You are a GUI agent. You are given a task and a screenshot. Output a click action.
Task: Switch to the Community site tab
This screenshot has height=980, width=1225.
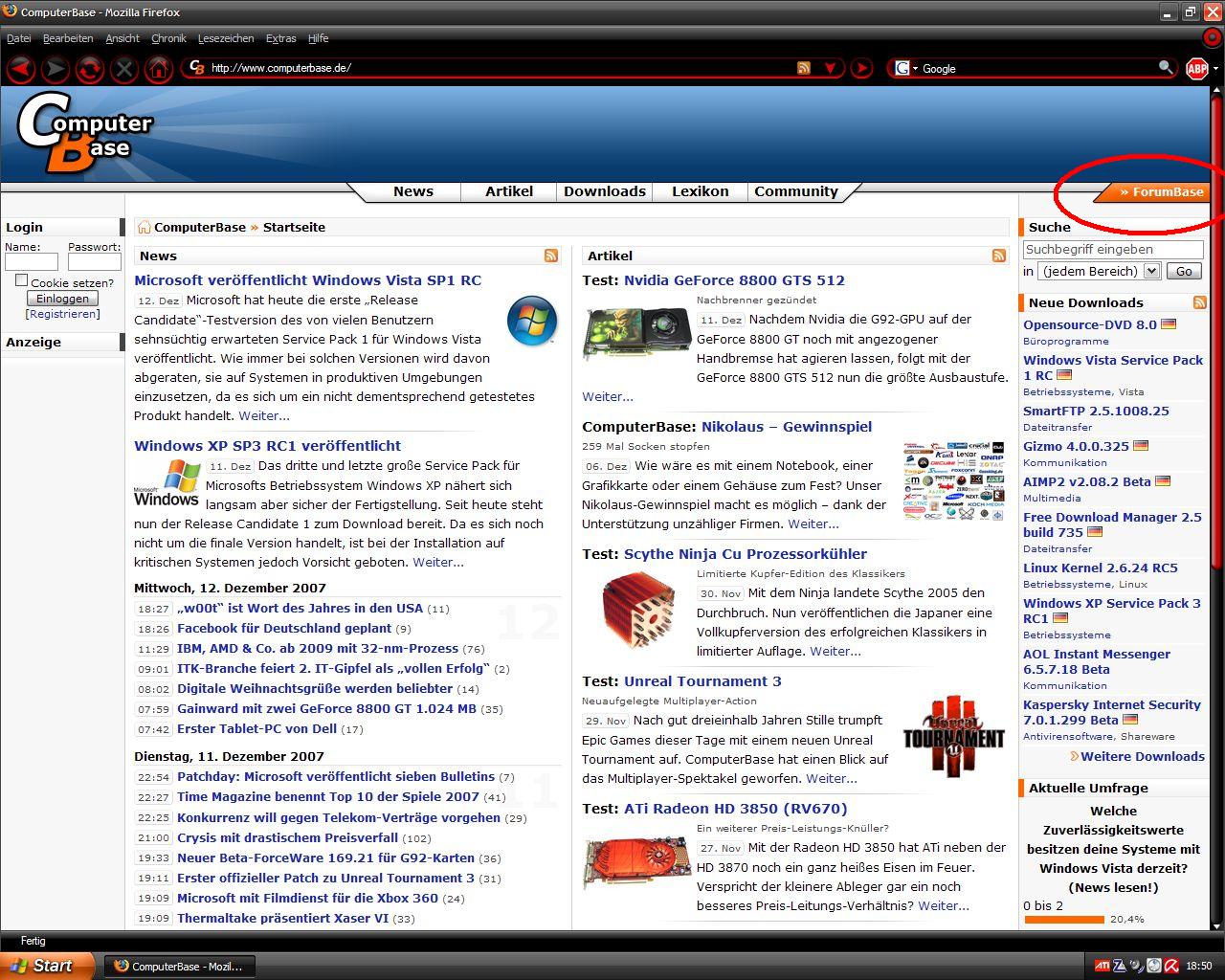coord(796,191)
